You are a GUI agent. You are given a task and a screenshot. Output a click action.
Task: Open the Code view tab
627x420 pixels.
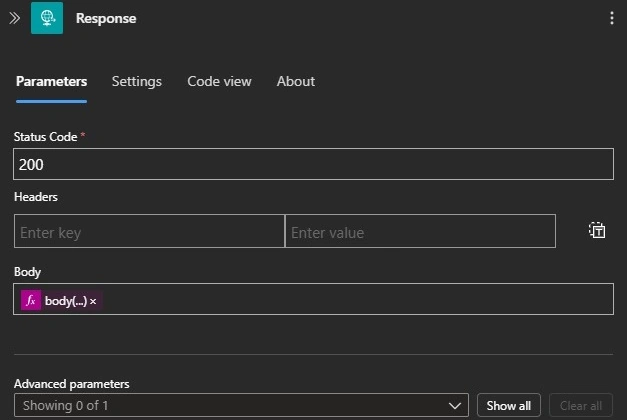pyautogui.click(x=219, y=82)
